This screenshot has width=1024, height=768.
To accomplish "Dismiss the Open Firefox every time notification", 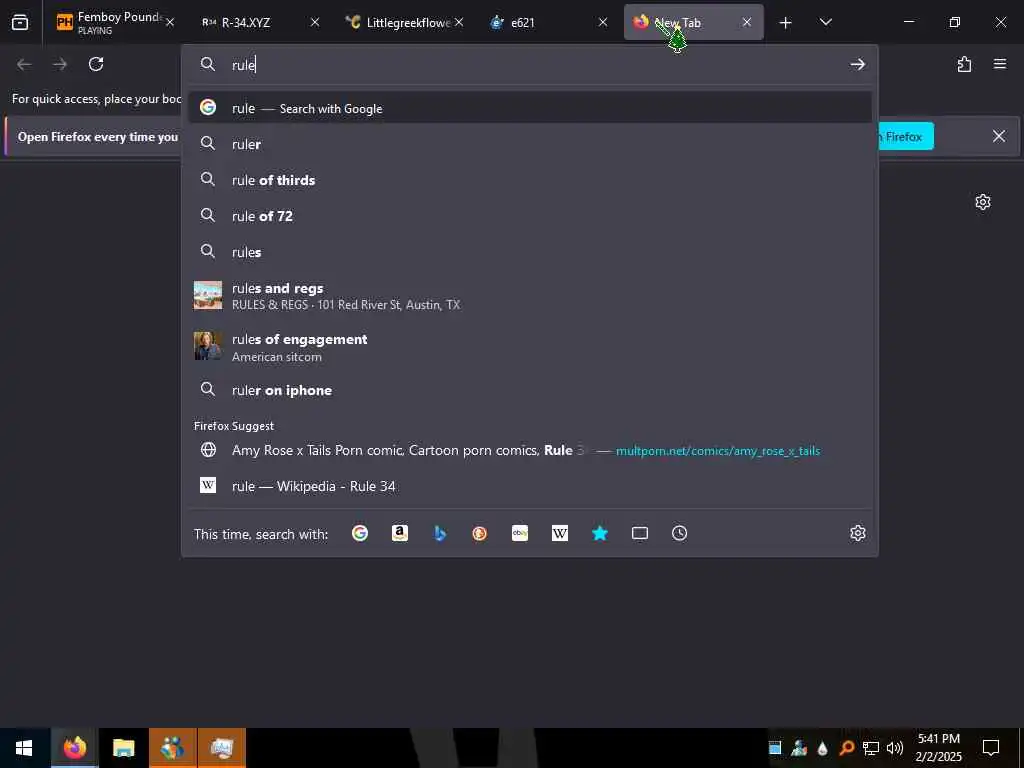I will (x=999, y=136).
